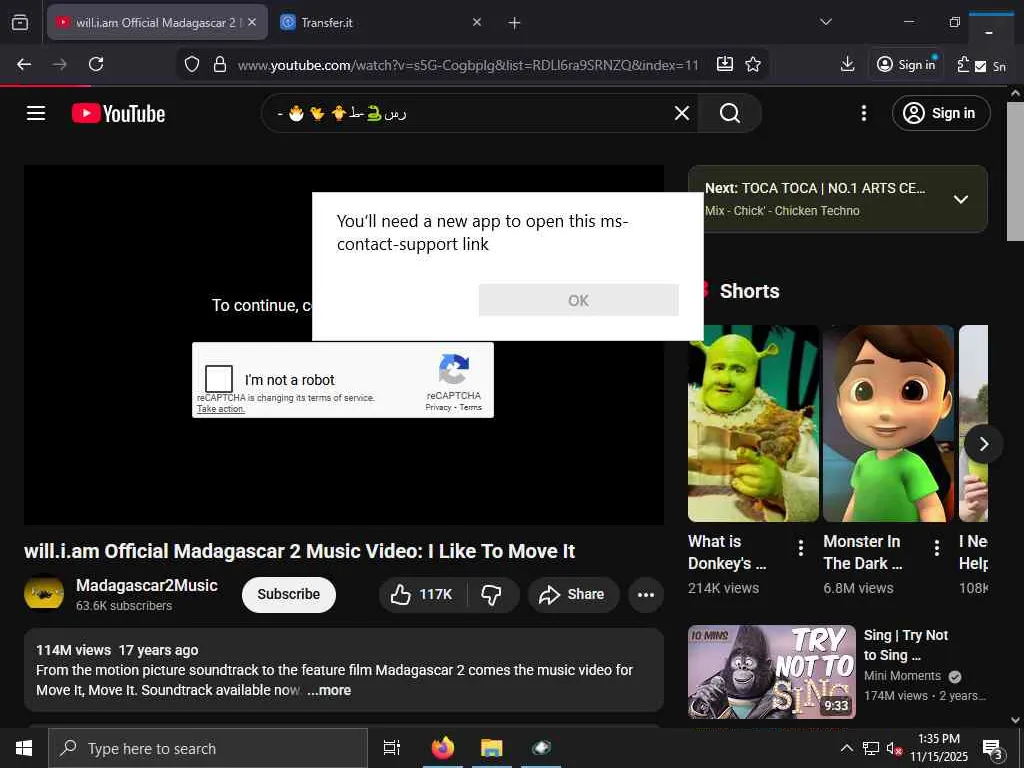
Task: Bookmark this page with star icon
Action: [753, 64]
